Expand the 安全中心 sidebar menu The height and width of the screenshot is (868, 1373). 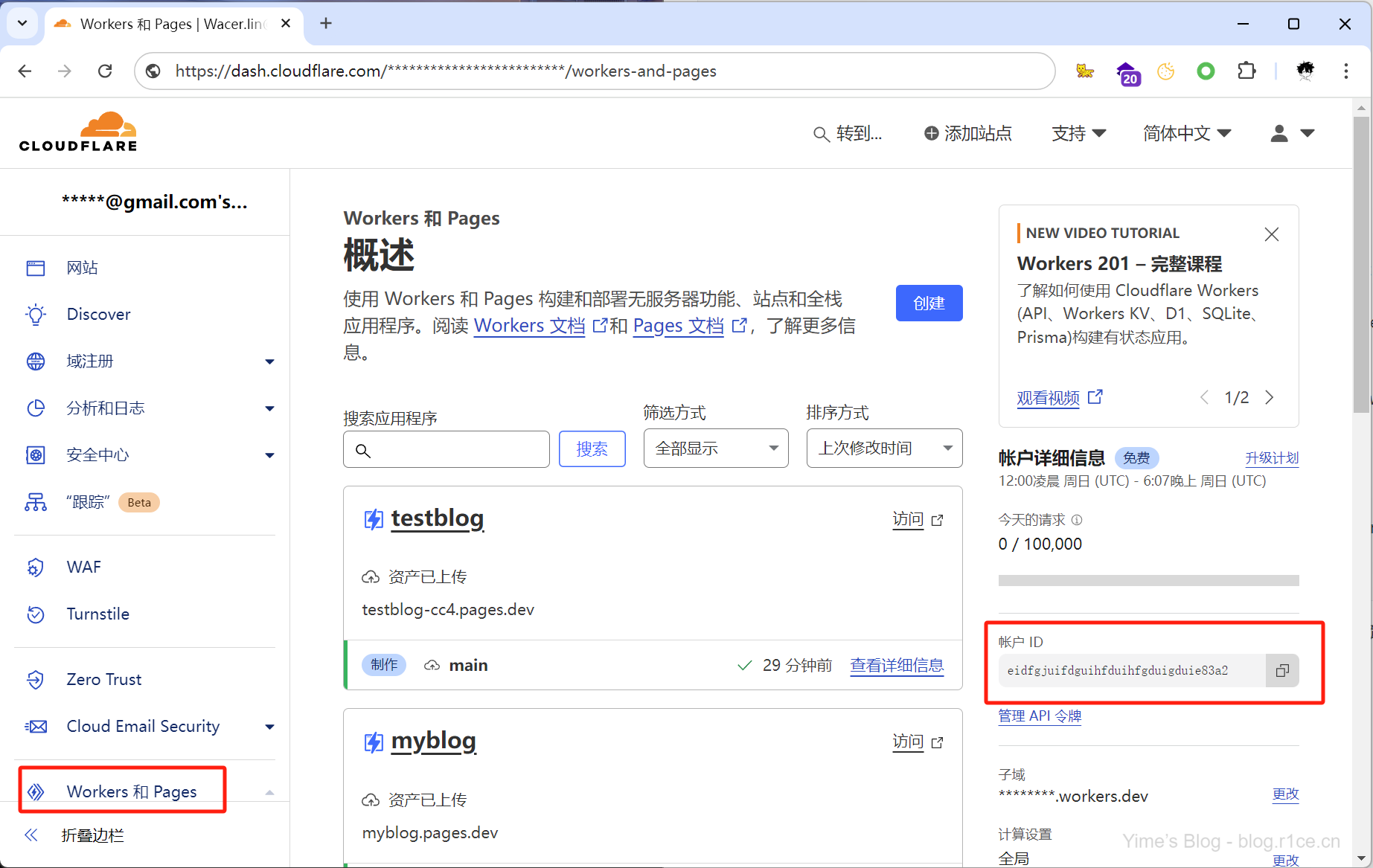269,455
